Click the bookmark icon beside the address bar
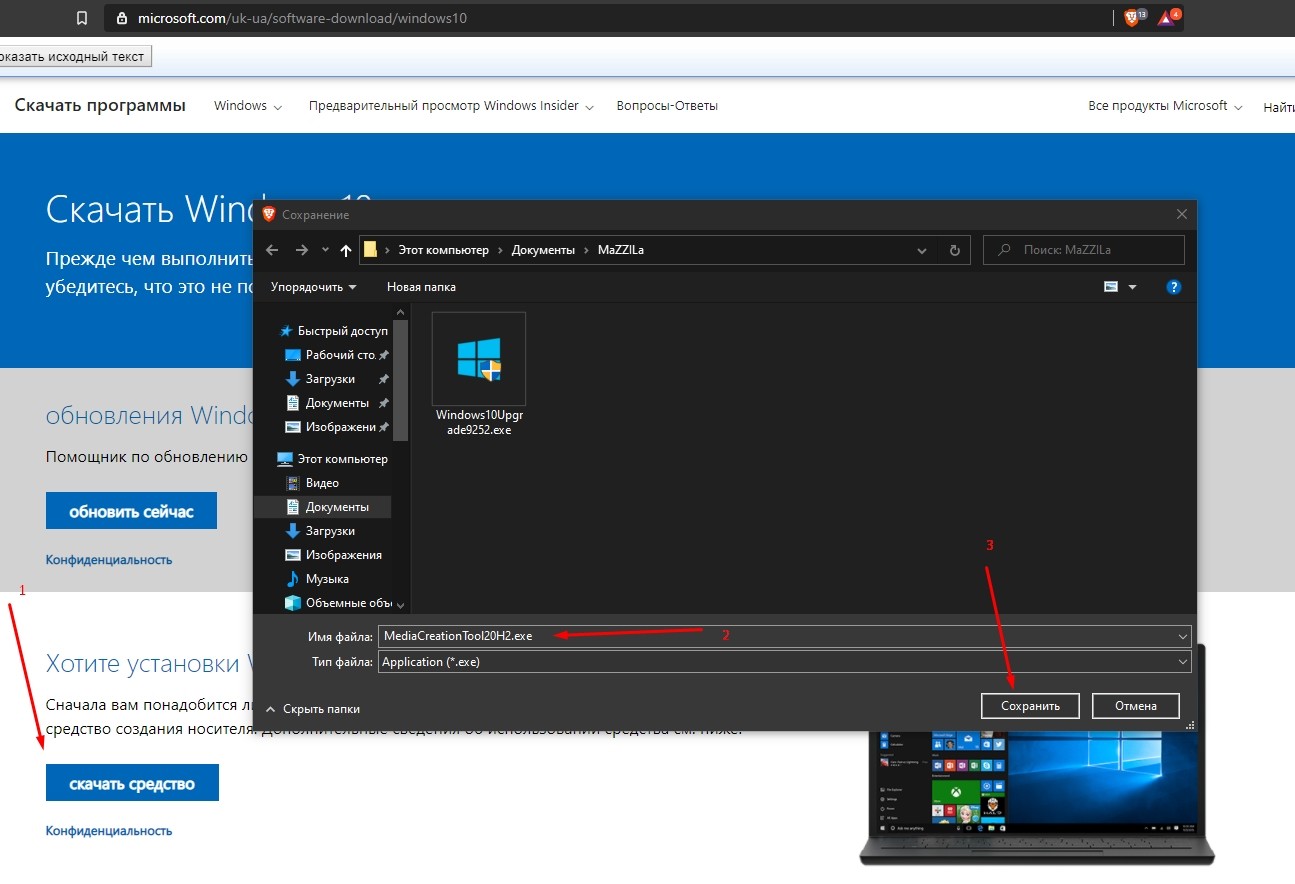The image size is (1295, 884). pyautogui.click(x=82, y=18)
